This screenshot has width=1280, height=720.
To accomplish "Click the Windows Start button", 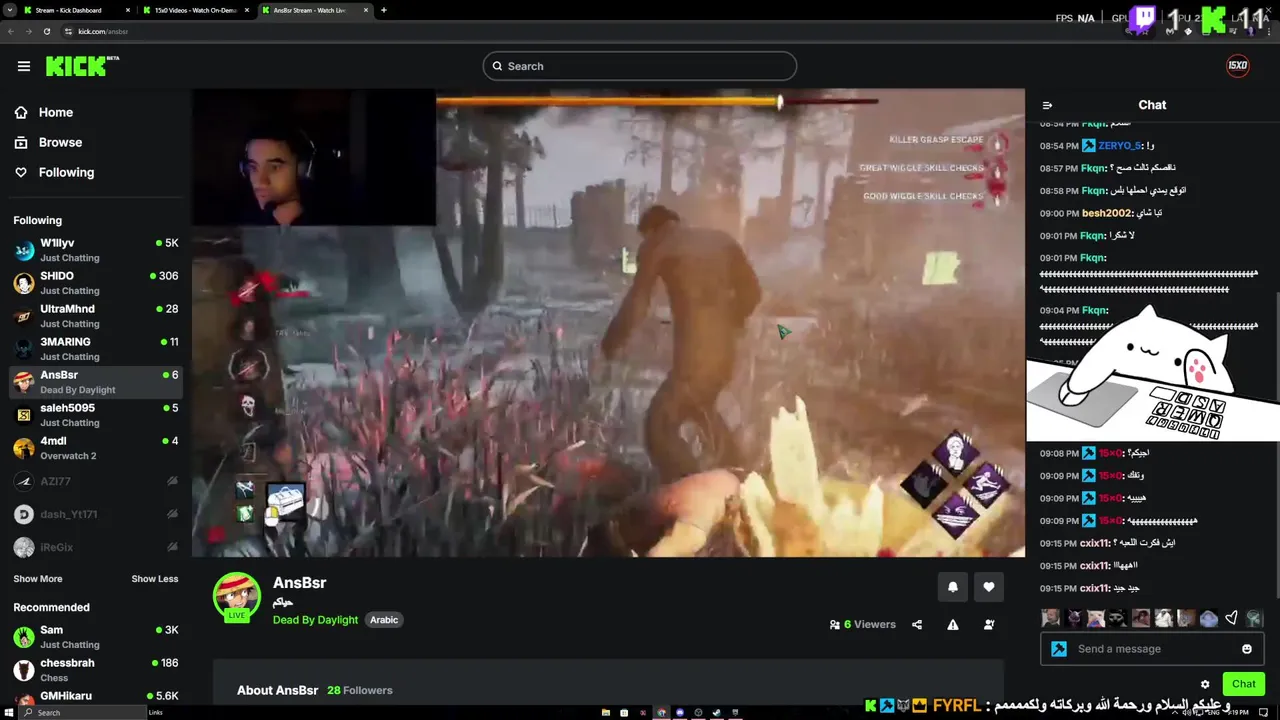I will point(8,713).
